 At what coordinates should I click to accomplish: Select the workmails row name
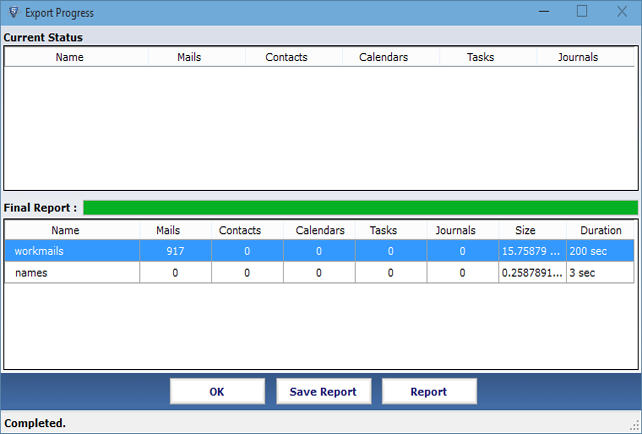[x=72, y=251]
